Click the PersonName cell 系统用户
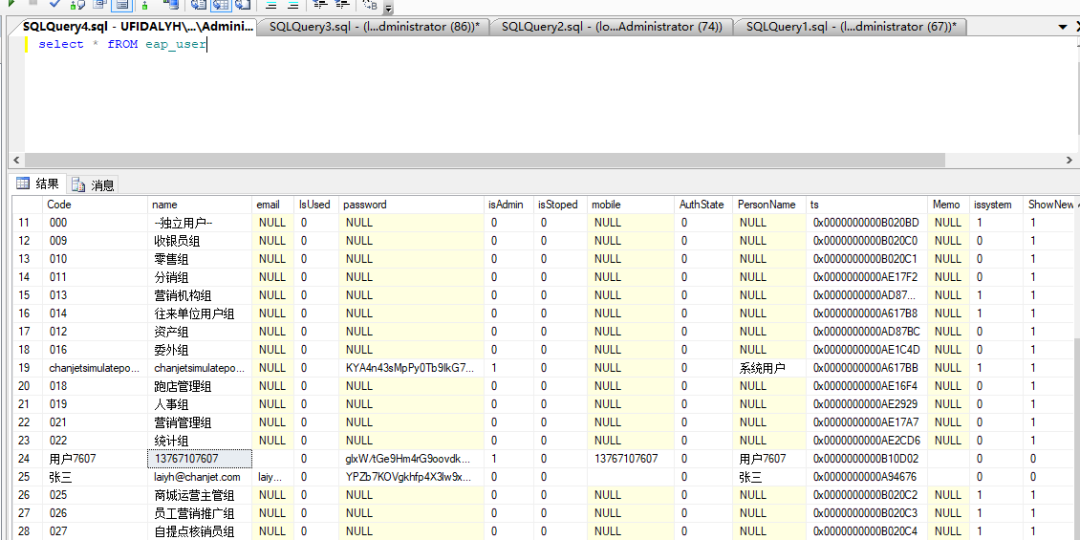1080x540 pixels. pyautogui.click(x=769, y=368)
